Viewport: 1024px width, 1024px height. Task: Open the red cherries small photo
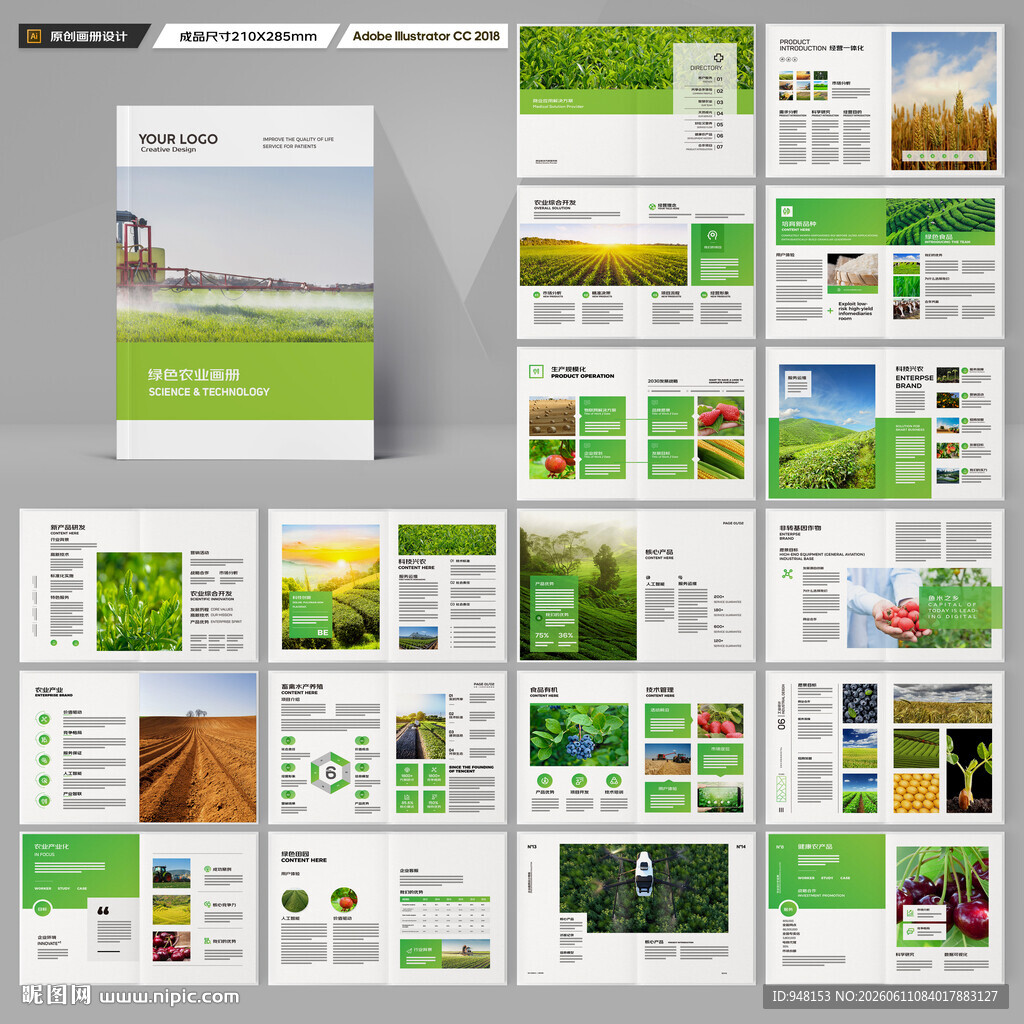171,946
